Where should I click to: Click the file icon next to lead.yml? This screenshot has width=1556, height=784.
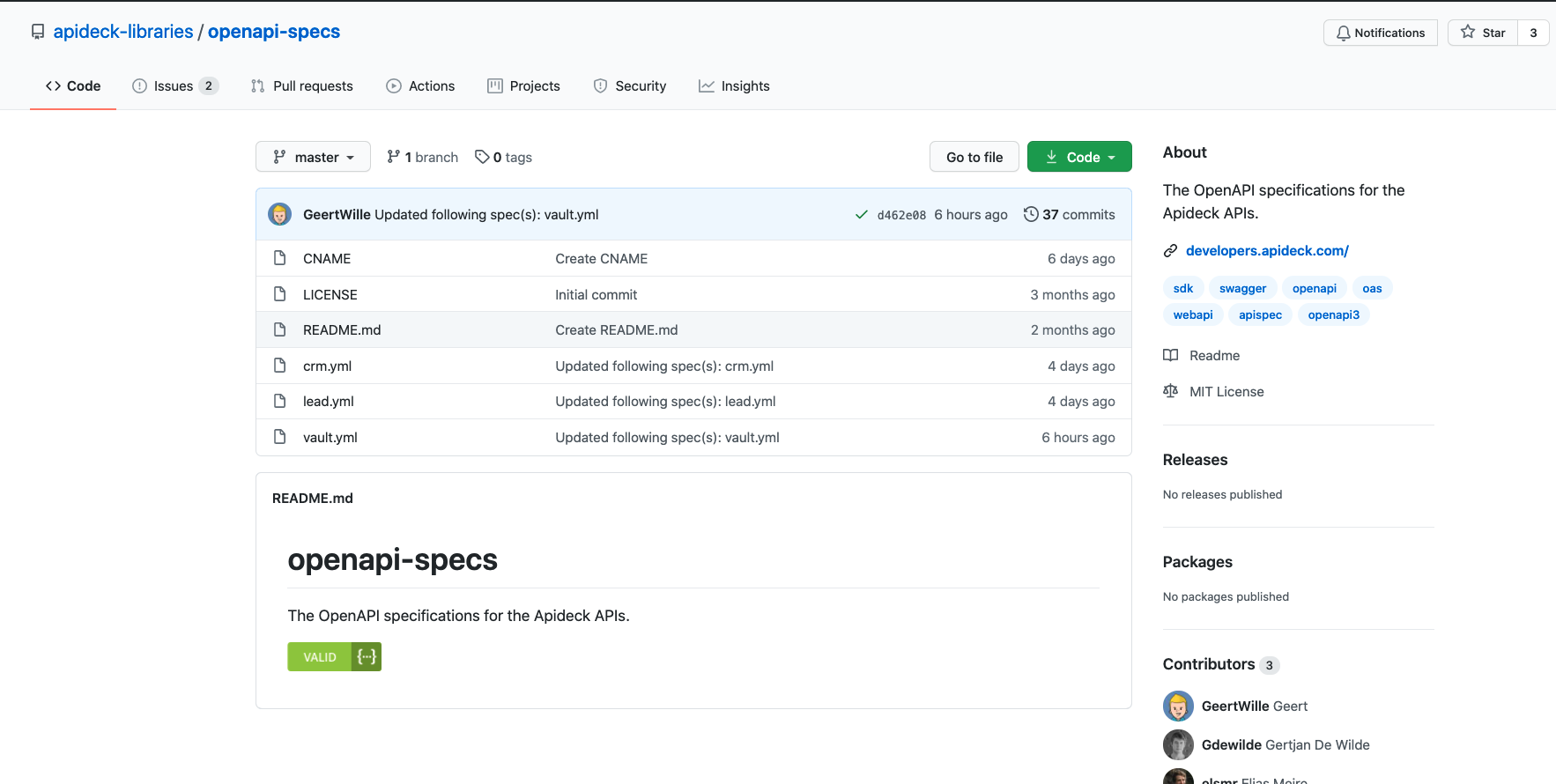click(280, 401)
